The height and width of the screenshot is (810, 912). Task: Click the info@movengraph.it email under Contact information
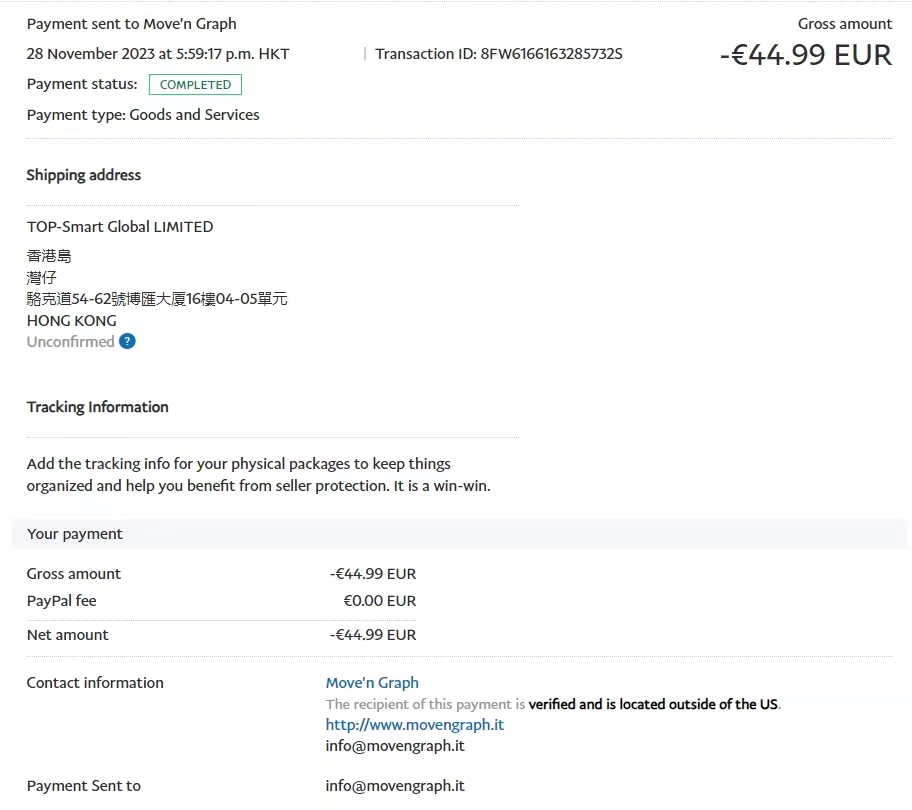[x=395, y=746]
